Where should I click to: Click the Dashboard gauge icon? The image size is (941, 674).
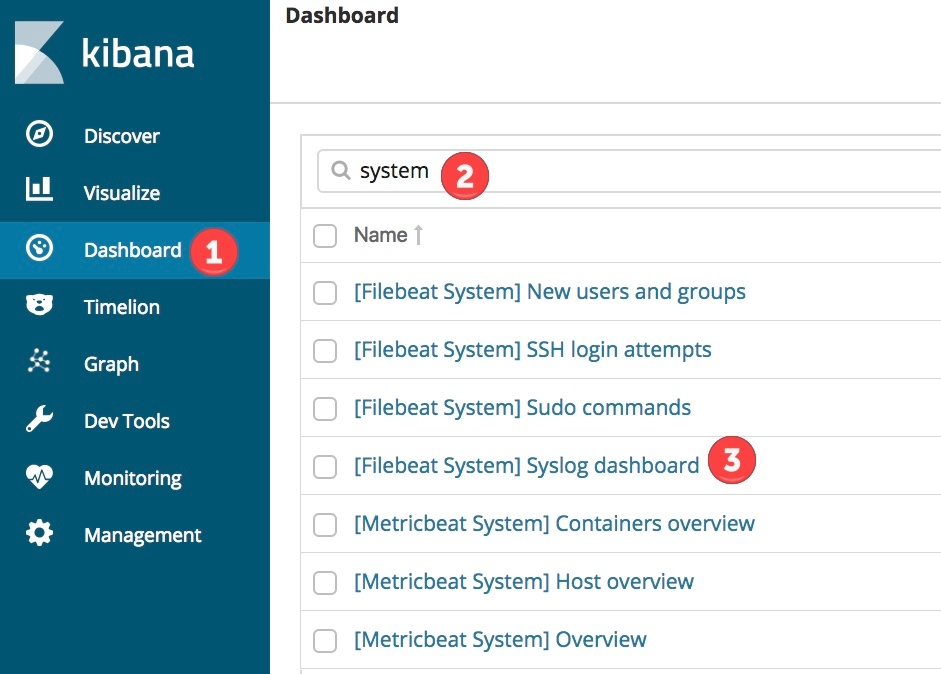pos(40,248)
